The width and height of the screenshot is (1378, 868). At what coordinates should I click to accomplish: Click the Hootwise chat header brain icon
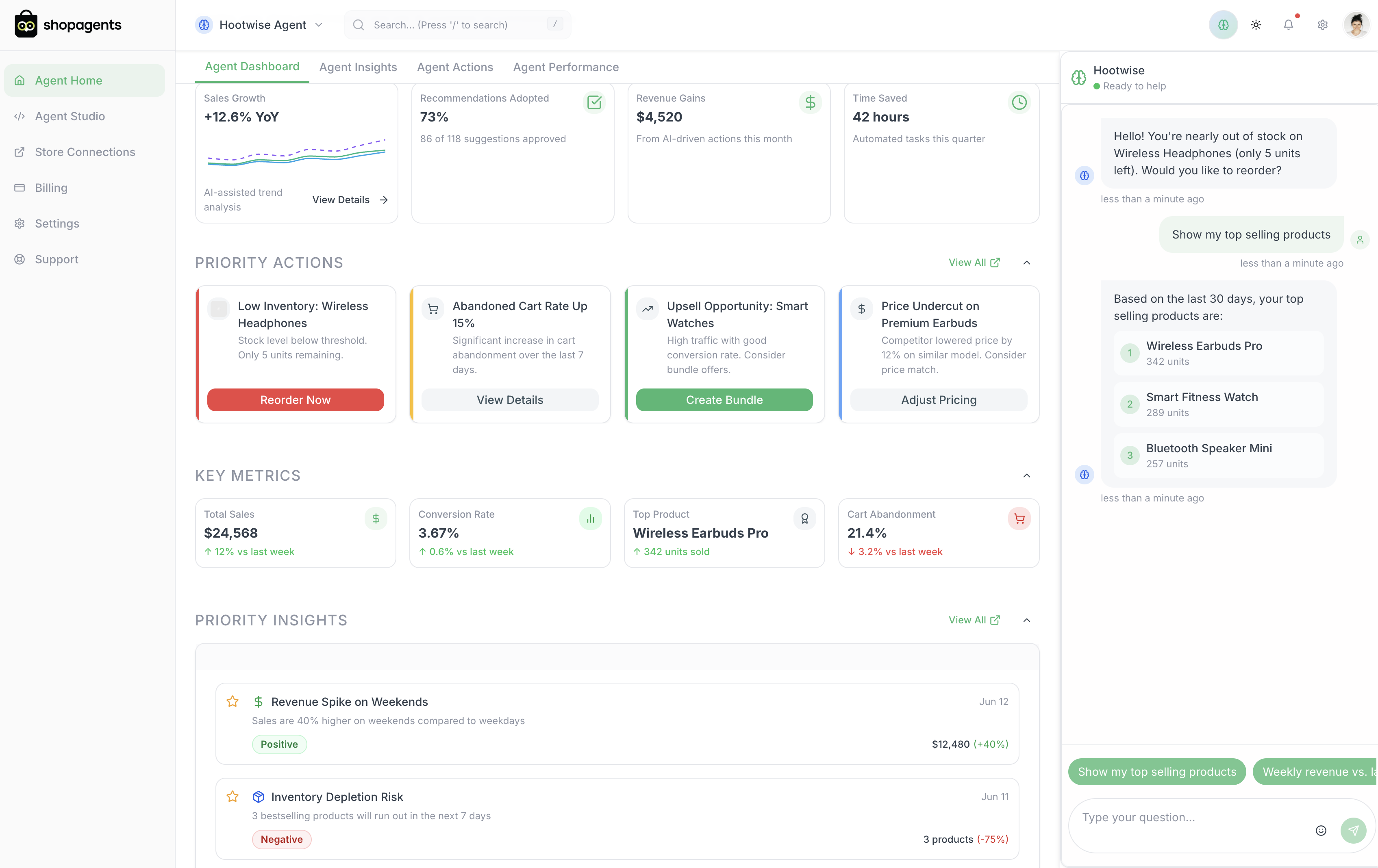coord(1079,77)
